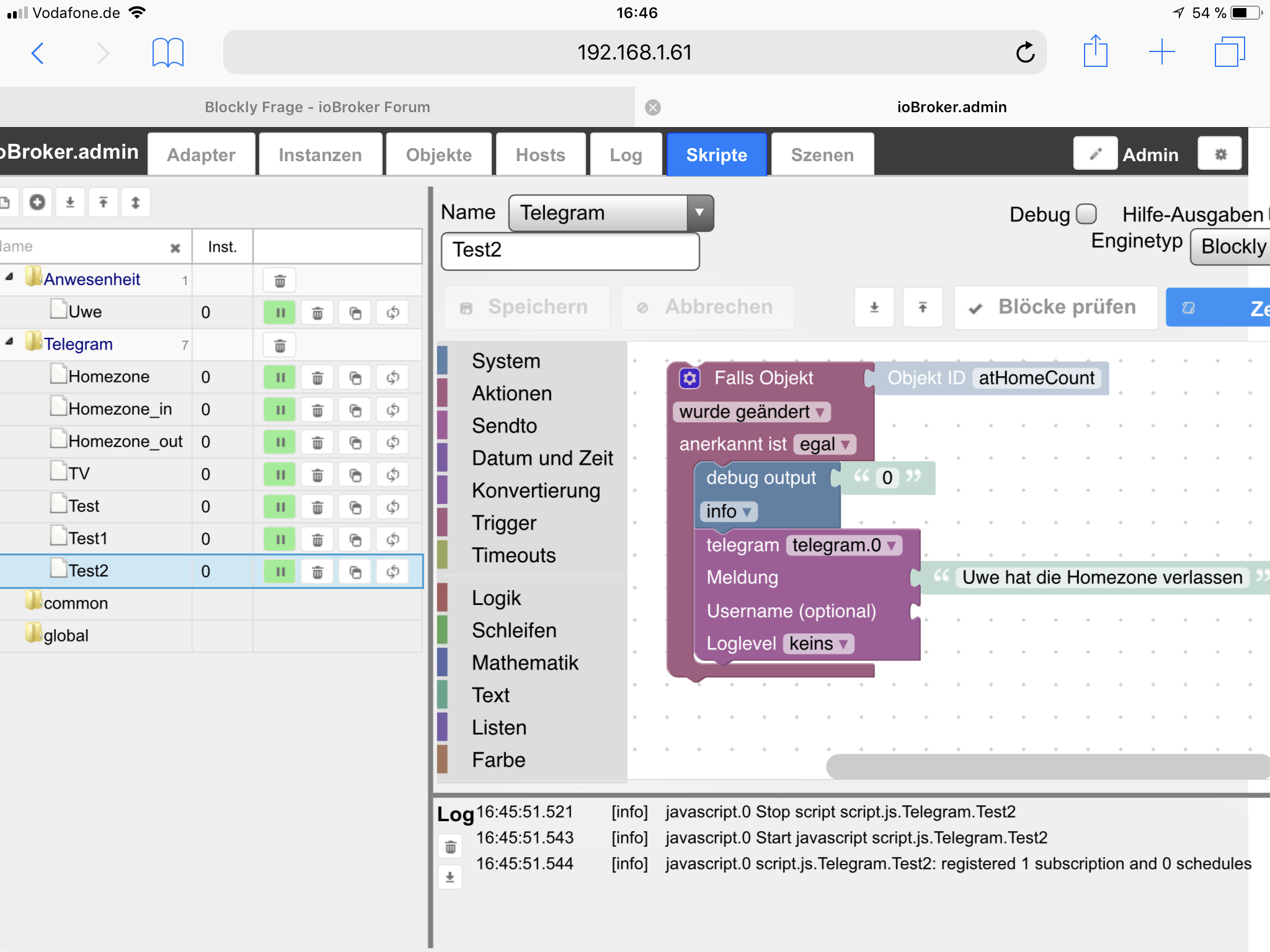Click the Test2 script name input field

[x=569, y=250]
